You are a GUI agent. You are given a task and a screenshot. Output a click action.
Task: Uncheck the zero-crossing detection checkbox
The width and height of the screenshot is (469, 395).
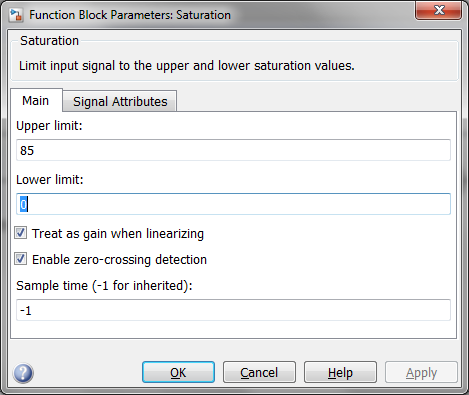point(20,259)
